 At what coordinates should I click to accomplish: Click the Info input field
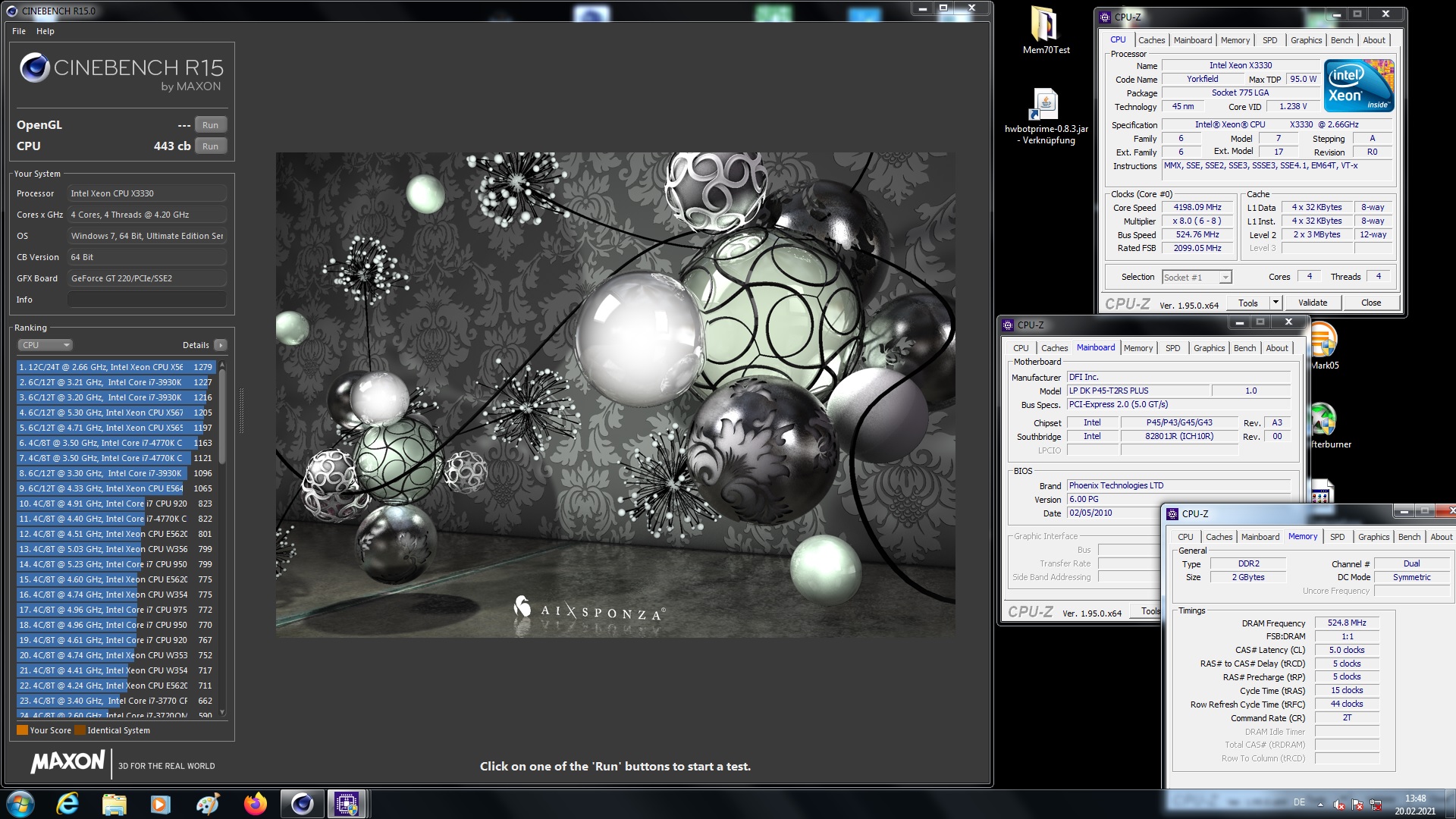pos(147,300)
